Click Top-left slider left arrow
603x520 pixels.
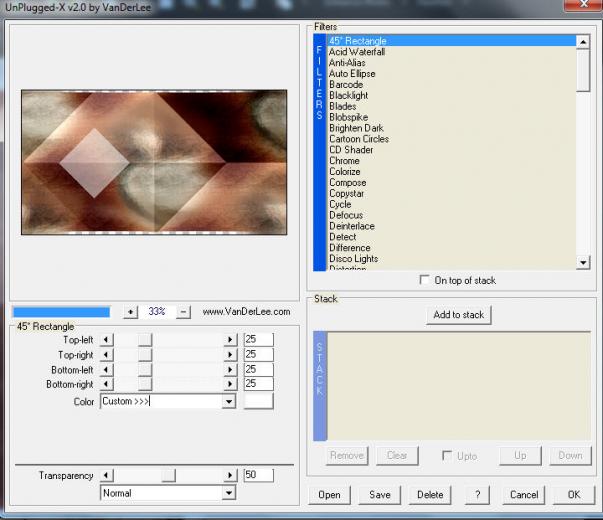[x=108, y=340]
